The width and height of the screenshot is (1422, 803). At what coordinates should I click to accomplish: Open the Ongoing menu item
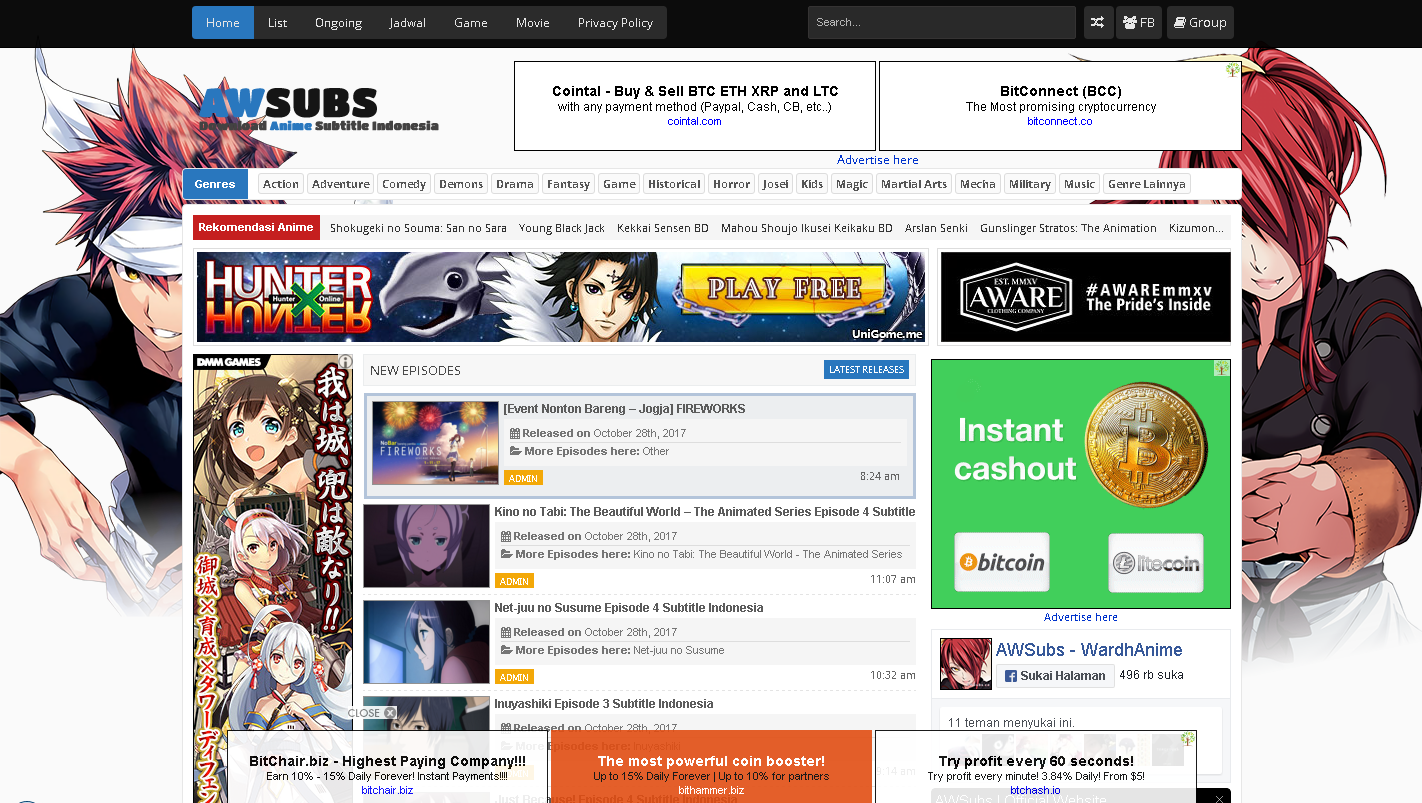tap(338, 22)
